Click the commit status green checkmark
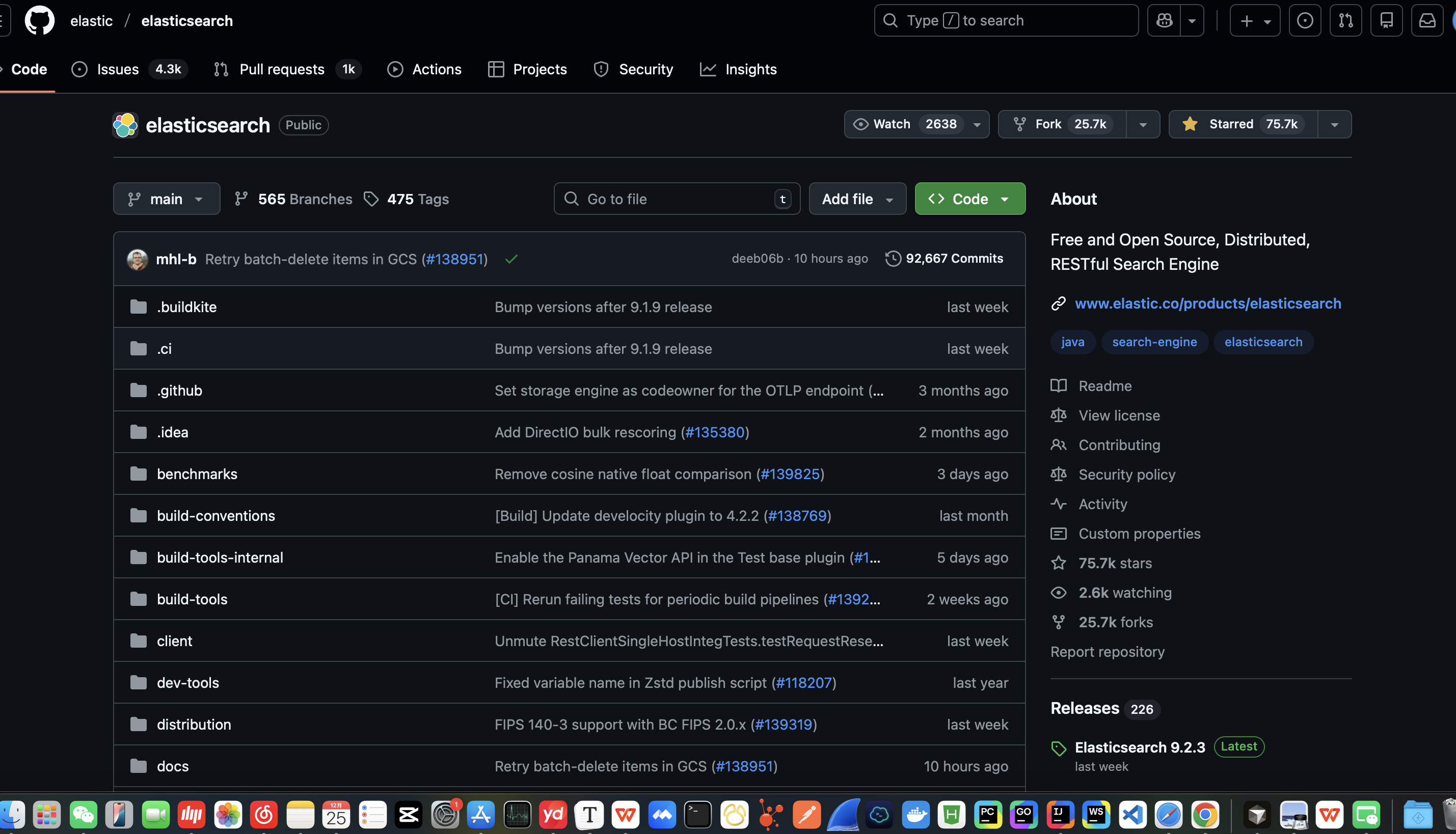 (x=511, y=260)
